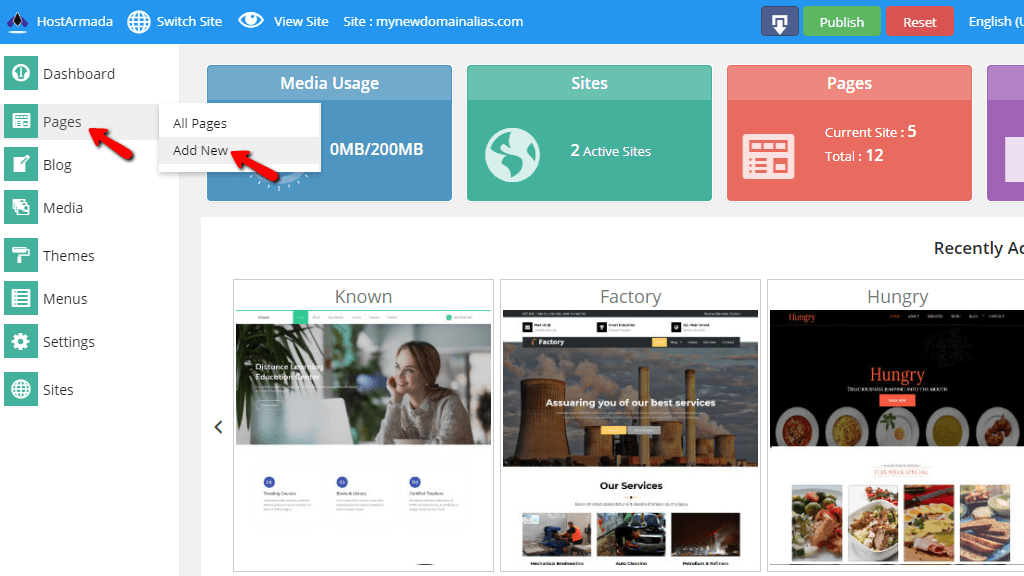Click the red Reset button
1024x576 pixels.
[920, 22]
